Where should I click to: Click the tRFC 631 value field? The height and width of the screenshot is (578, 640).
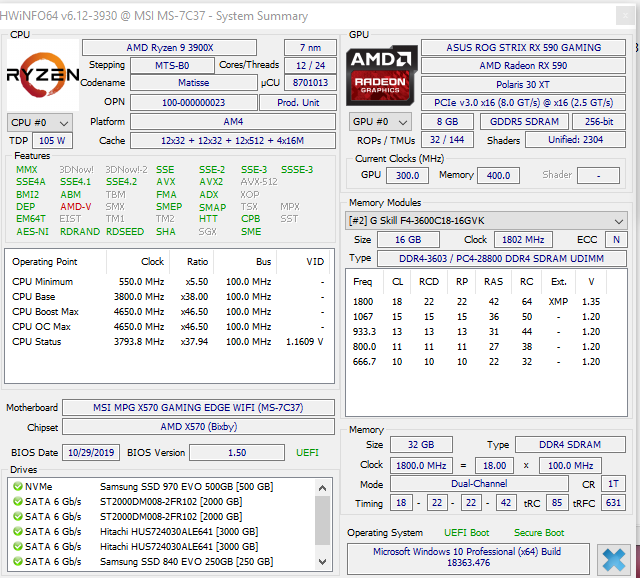pos(613,502)
